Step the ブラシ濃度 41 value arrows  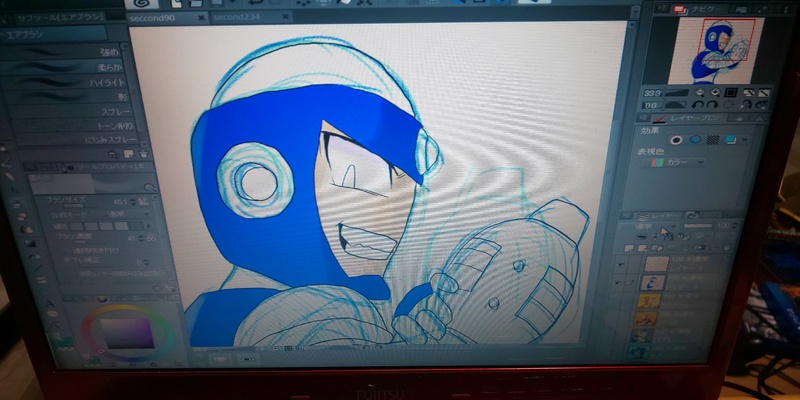point(140,238)
